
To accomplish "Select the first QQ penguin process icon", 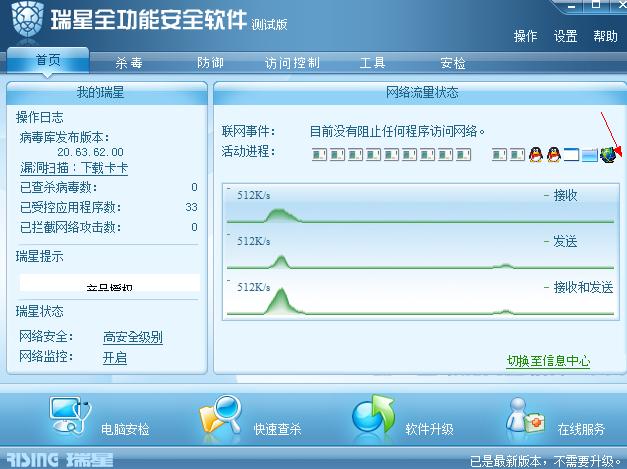I will 536,154.
